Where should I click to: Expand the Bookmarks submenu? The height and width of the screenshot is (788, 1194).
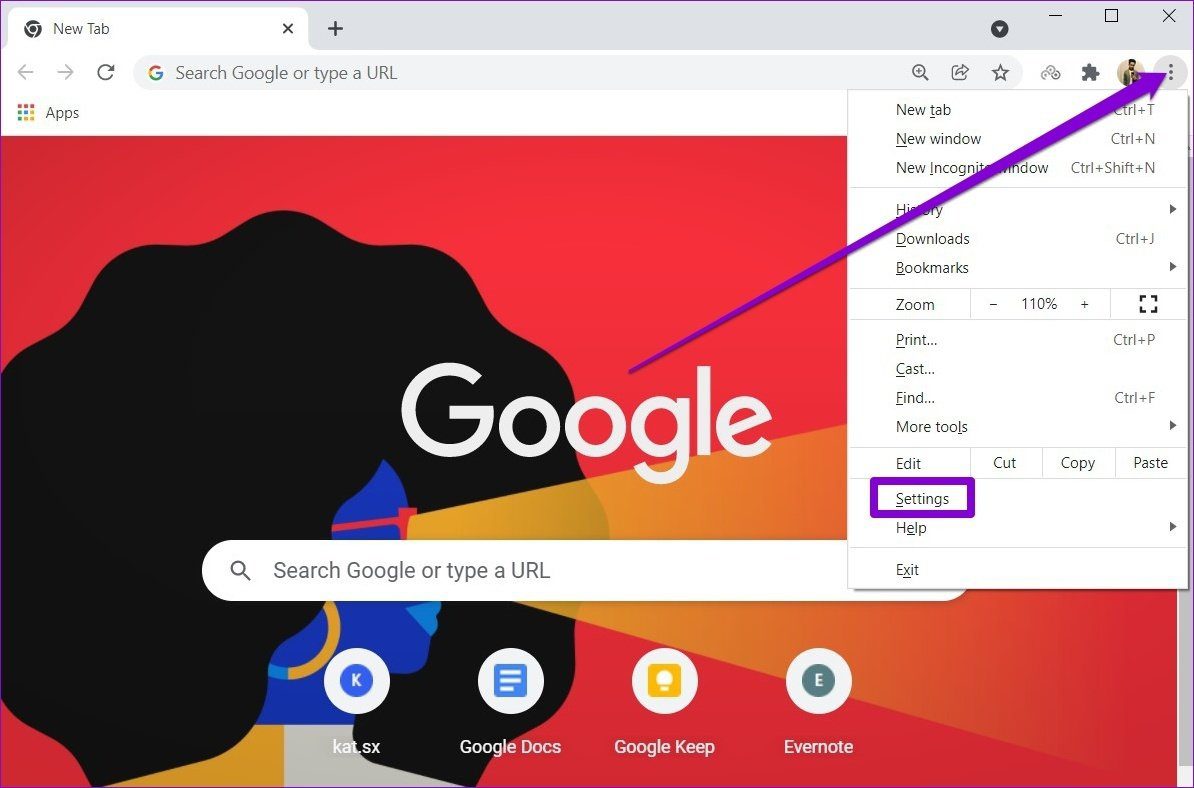tap(1018, 267)
